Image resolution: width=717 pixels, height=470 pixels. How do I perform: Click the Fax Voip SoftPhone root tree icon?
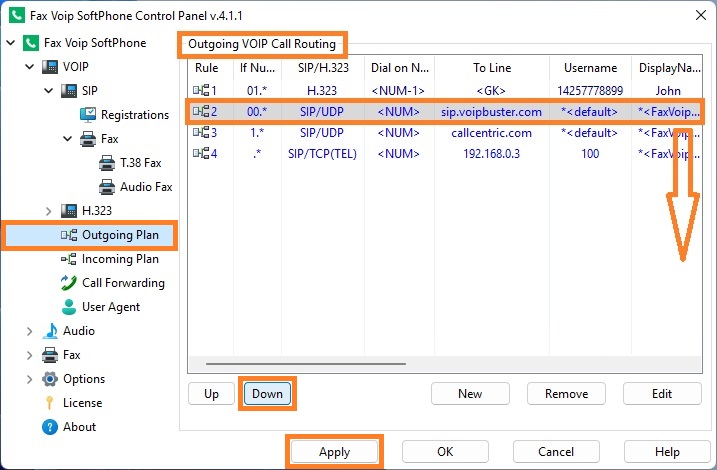[31, 43]
